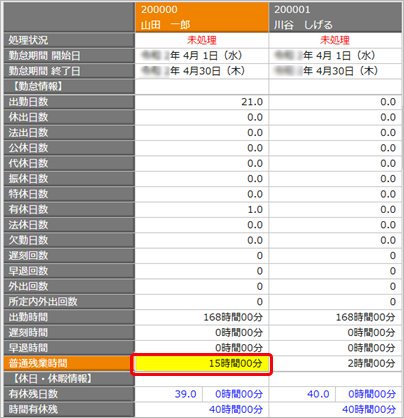This screenshot has width=404, height=418.
Task: Click 山田's 未処理 status text
Action: pos(202,40)
